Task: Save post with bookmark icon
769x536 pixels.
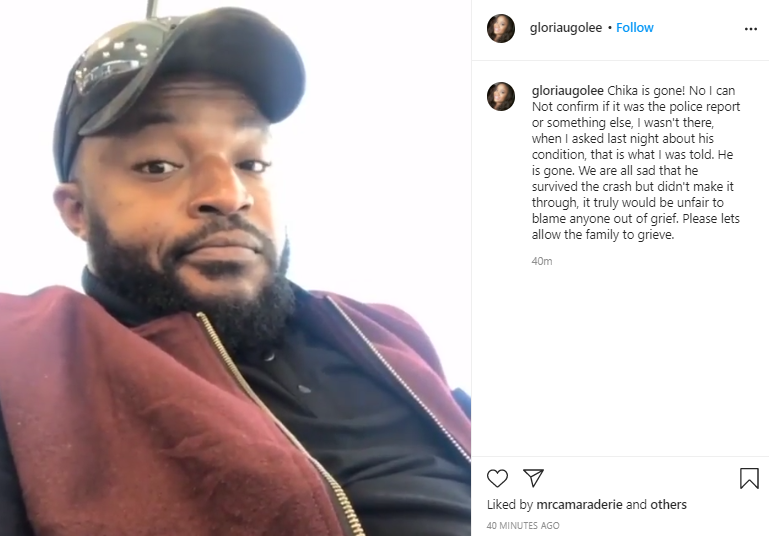Action: (x=749, y=478)
